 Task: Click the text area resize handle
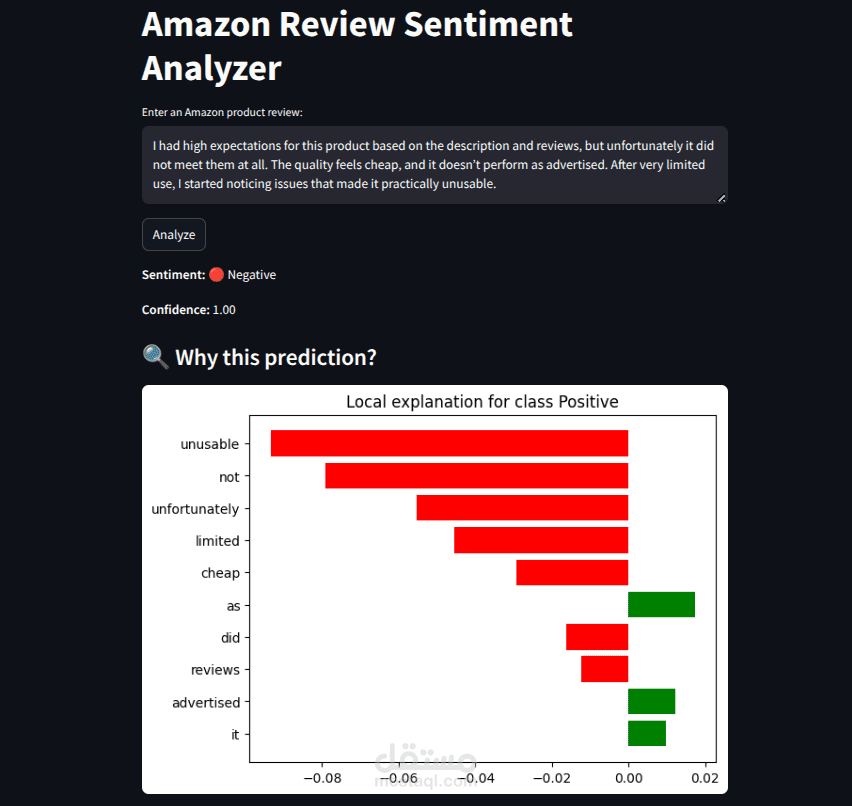[x=722, y=198]
